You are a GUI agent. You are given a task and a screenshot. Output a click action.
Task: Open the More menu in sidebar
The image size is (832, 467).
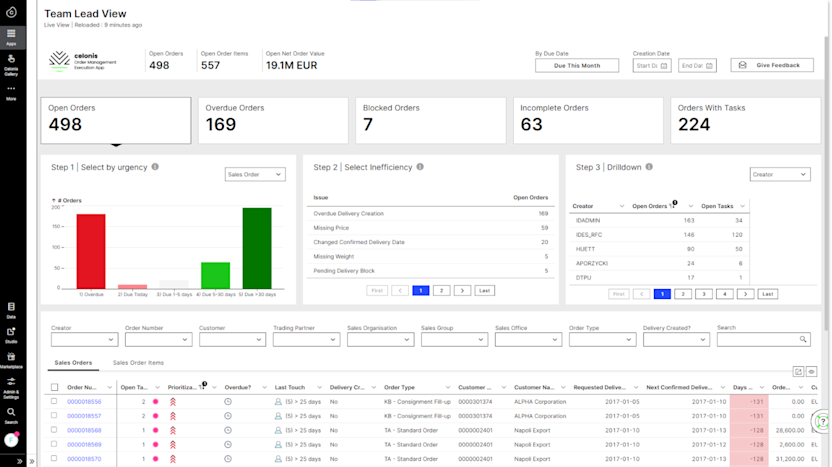coord(11,92)
